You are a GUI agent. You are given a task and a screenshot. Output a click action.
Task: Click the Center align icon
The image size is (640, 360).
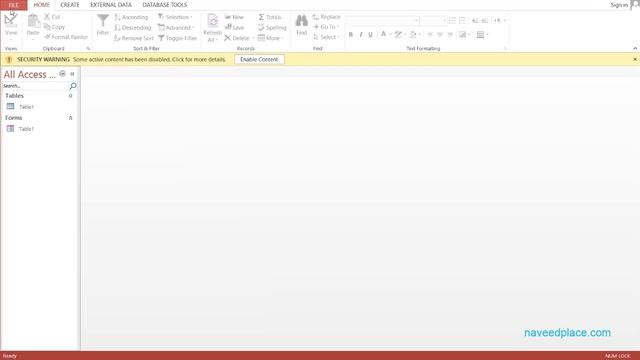click(x=440, y=35)
